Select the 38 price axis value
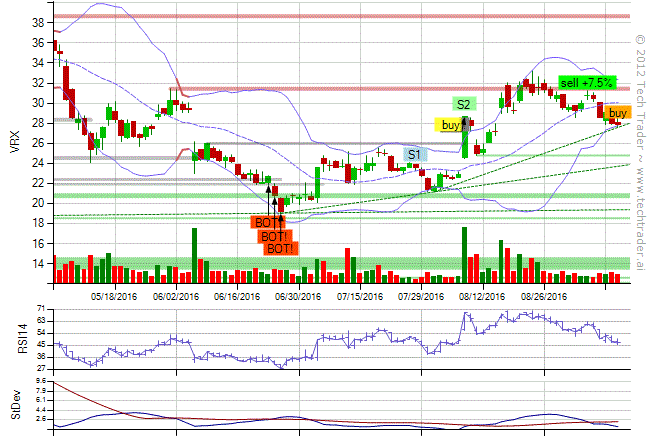This screenshot has height=448, width=657. (36, 22)
